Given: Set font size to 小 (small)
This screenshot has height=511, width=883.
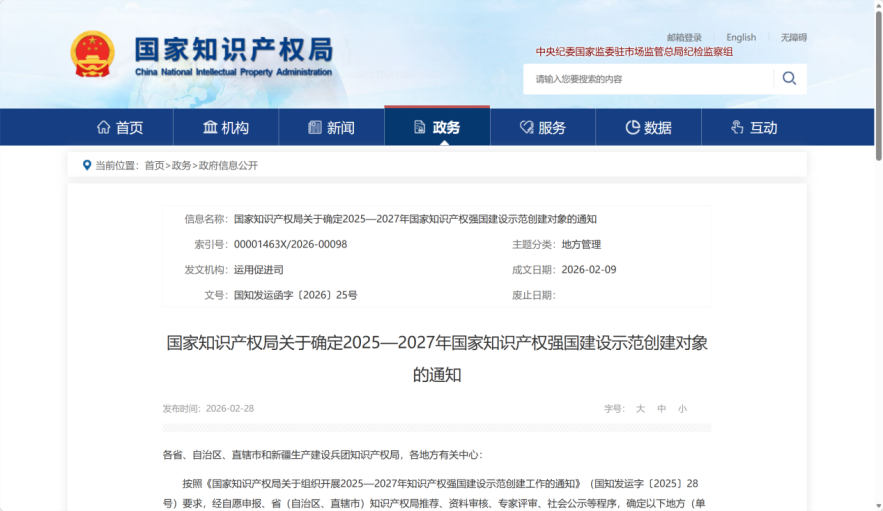Looking at the screenshot, I should point(682,409).
